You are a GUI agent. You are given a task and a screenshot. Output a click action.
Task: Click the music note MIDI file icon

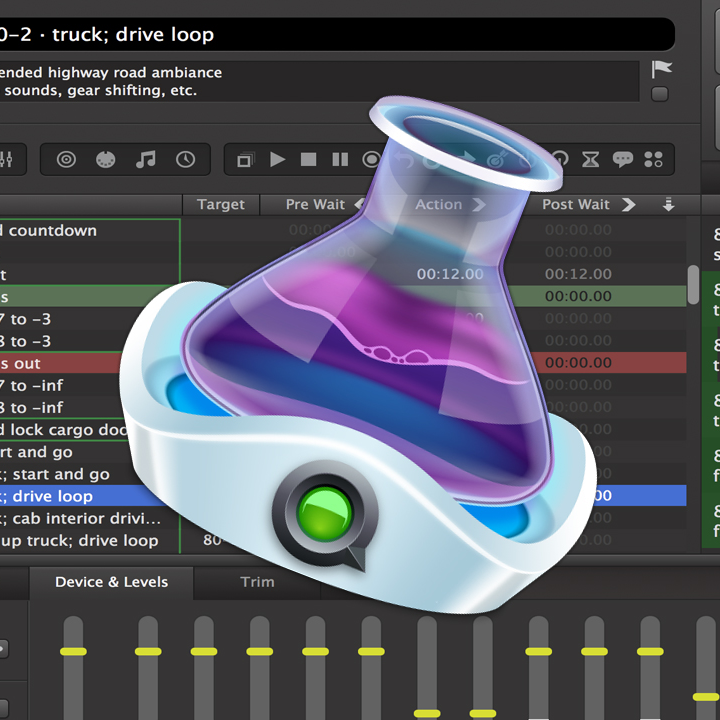(146, 159)
